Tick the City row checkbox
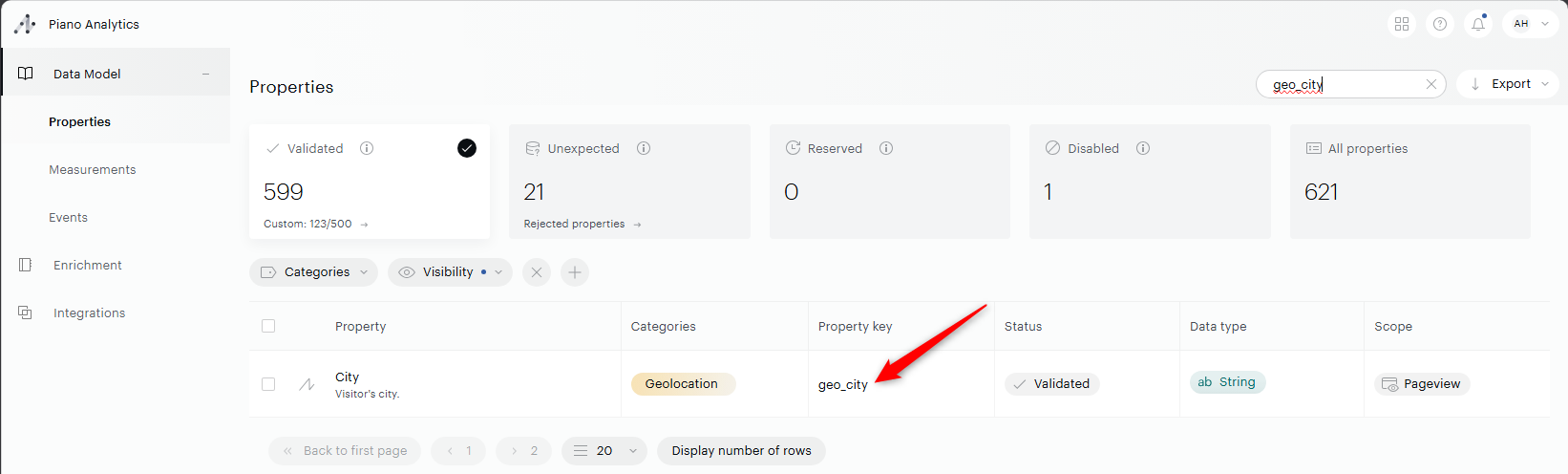 (268, 384)
